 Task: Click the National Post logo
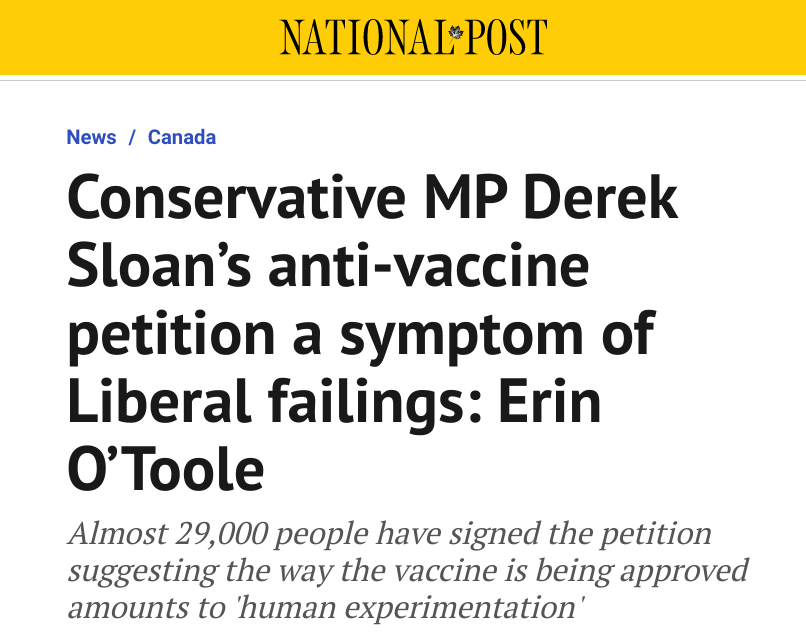pyautogui.click(x=413, y=37)
